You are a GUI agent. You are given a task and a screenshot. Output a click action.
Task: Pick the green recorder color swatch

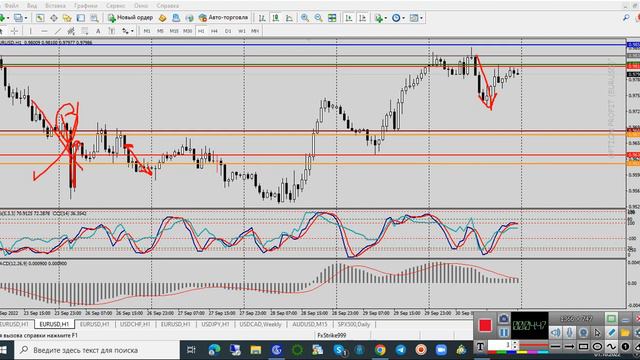[501, 352]
